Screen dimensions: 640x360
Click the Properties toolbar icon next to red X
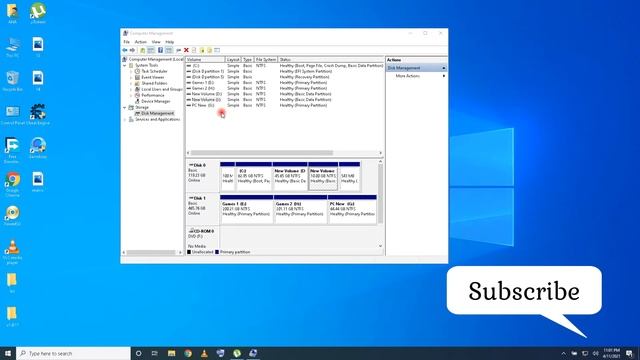pyautogui.click(x=194, y=50)
